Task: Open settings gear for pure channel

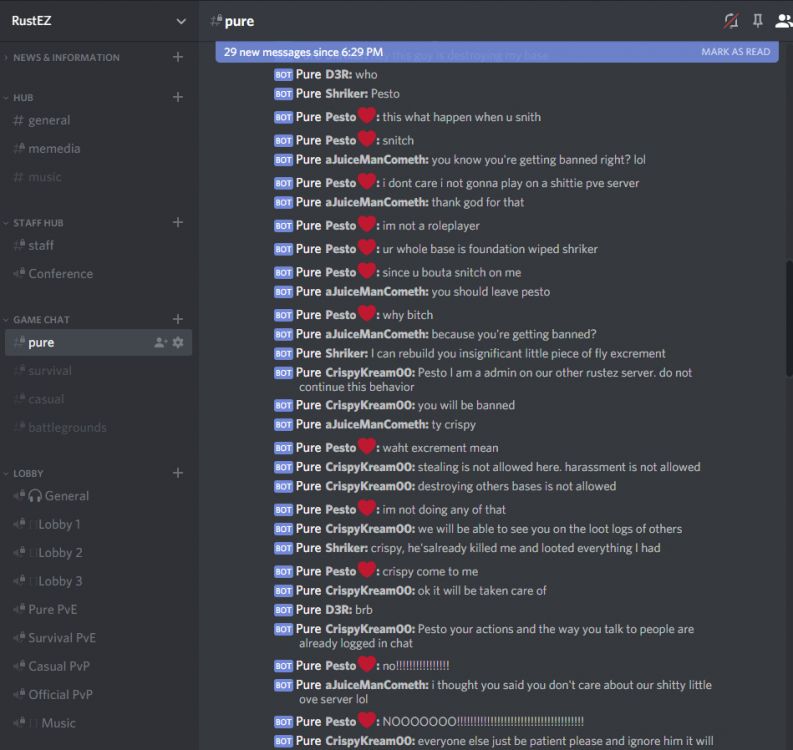Action: click(x=178, y=342)
